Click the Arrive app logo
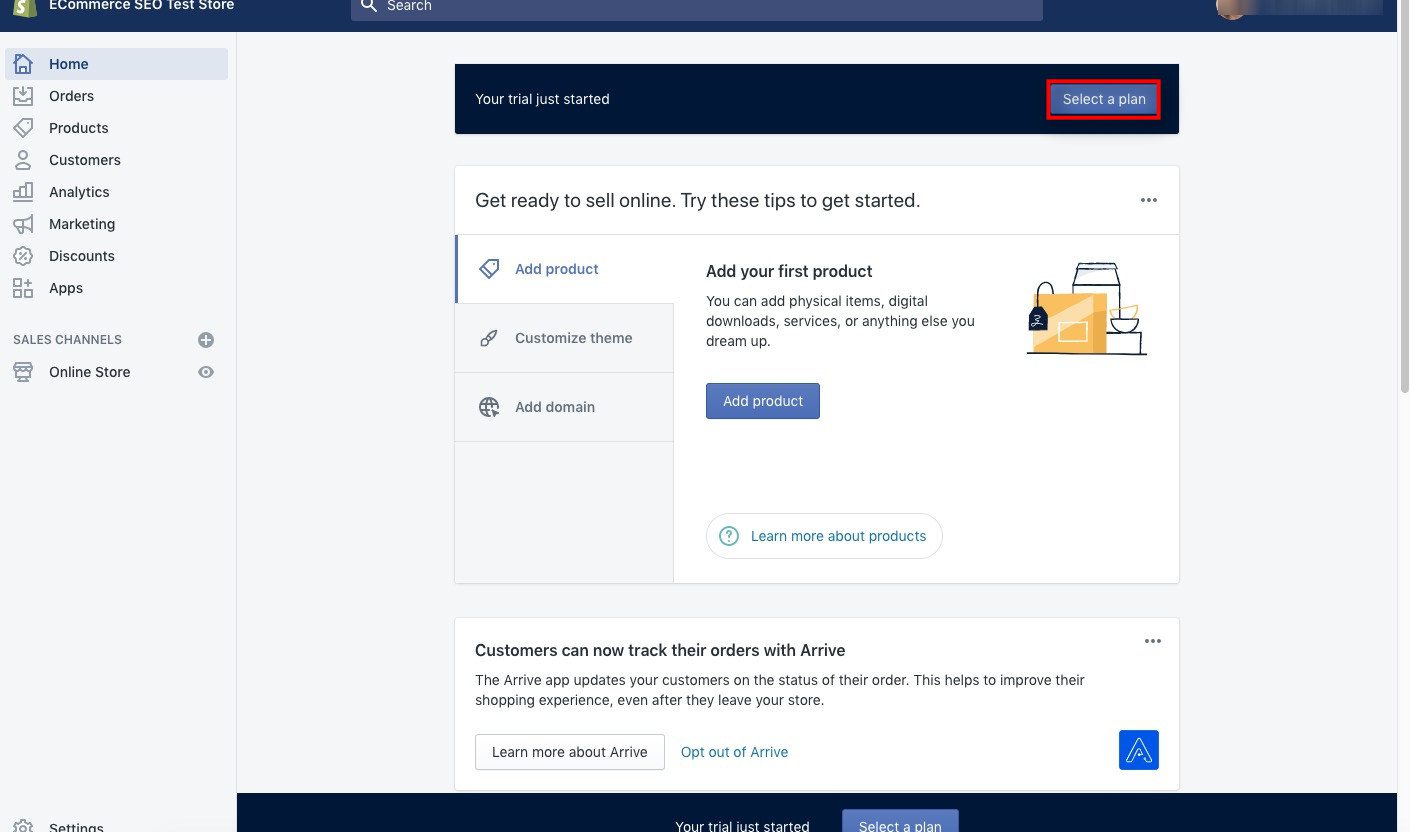The height and width of the screenshot is (832, 1410). click(1138, 749)
